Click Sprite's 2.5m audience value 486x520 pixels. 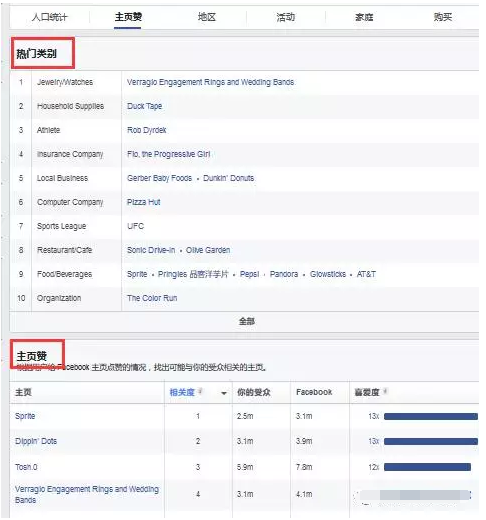(245, 416)
